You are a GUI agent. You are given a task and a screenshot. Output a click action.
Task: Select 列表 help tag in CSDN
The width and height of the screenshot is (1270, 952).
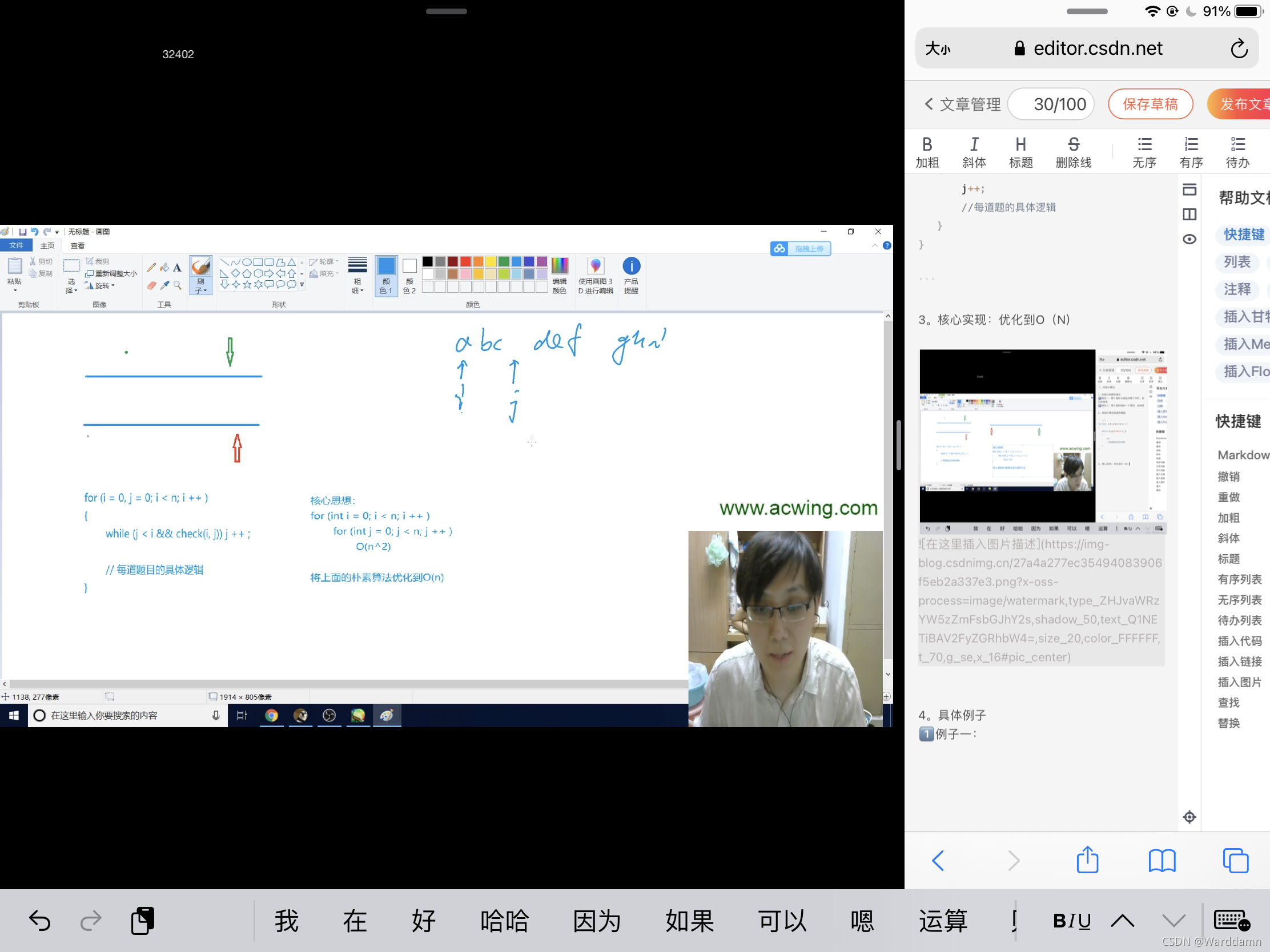[1236, 261]
